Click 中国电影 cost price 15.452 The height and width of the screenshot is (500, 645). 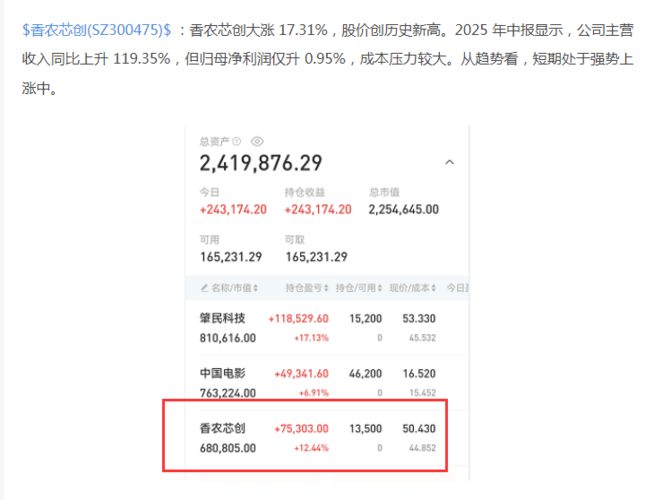(x=422, y=393)
